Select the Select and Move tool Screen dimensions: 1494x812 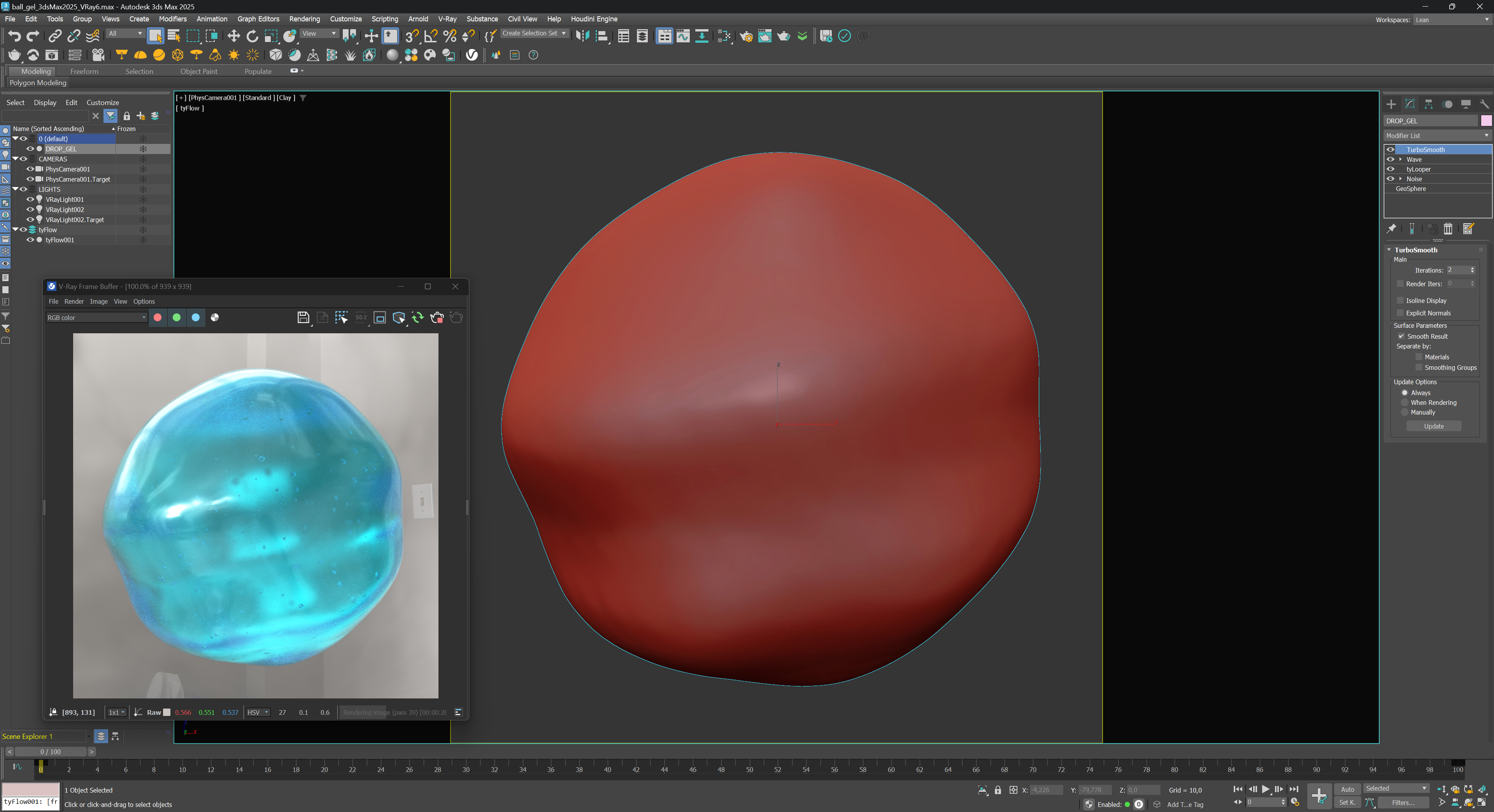click(233, 36)
